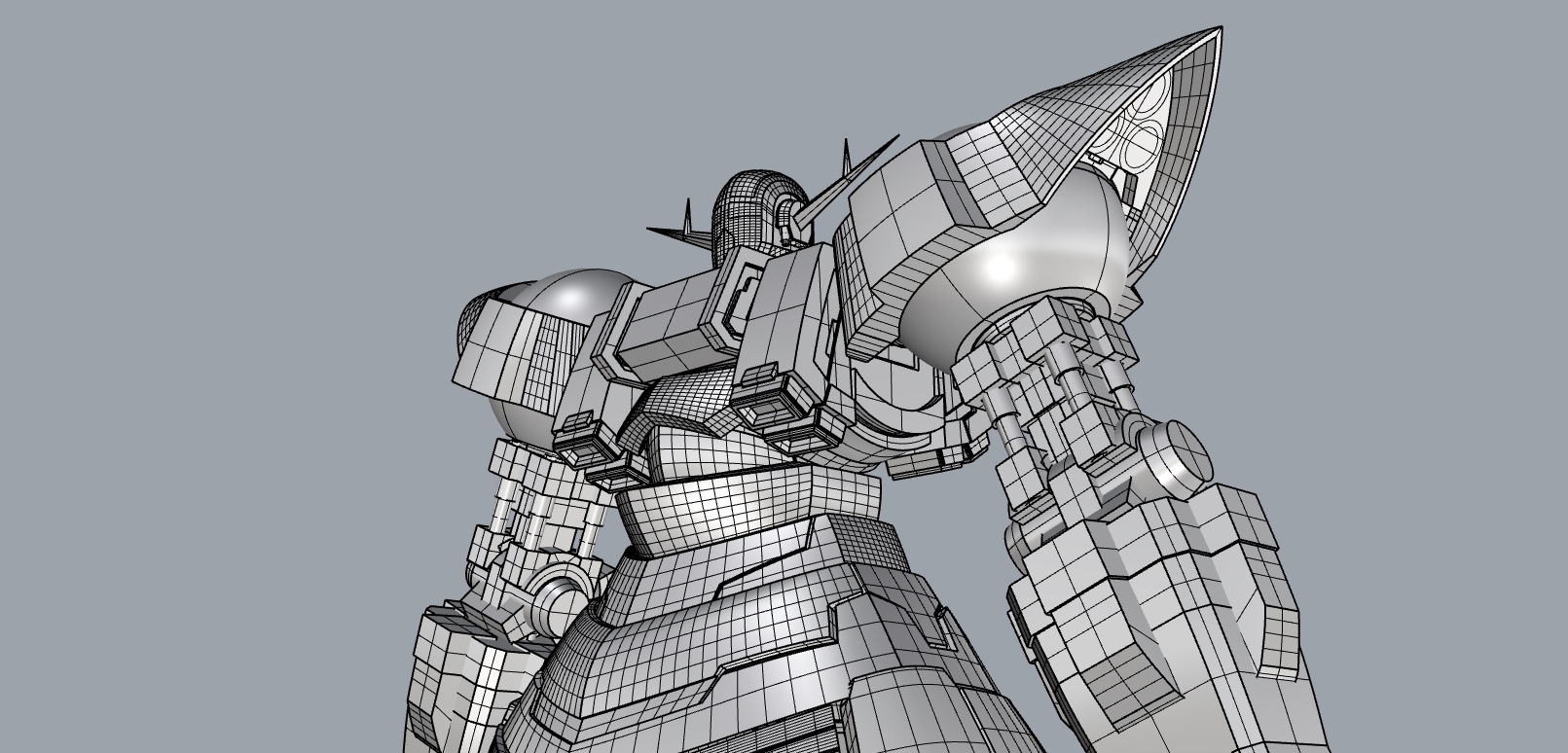Click the circular thrusters inside the cone shield

pos(1141,126)
